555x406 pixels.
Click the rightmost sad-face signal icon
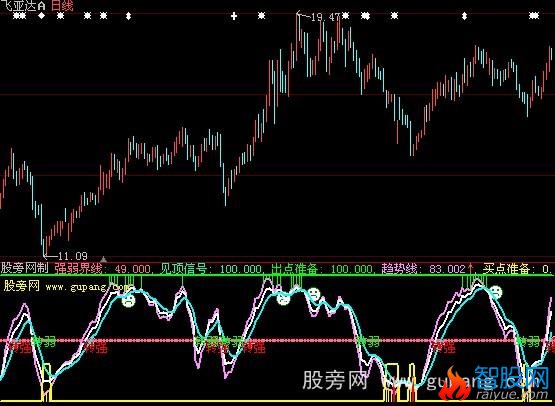[496, 292]
